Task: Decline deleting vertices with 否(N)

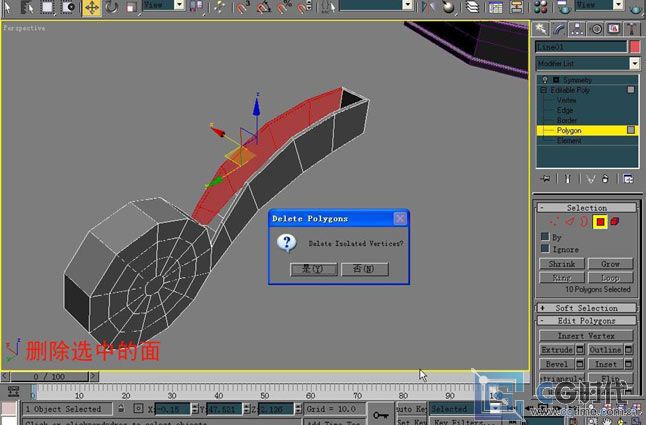Action: [364, 269]
